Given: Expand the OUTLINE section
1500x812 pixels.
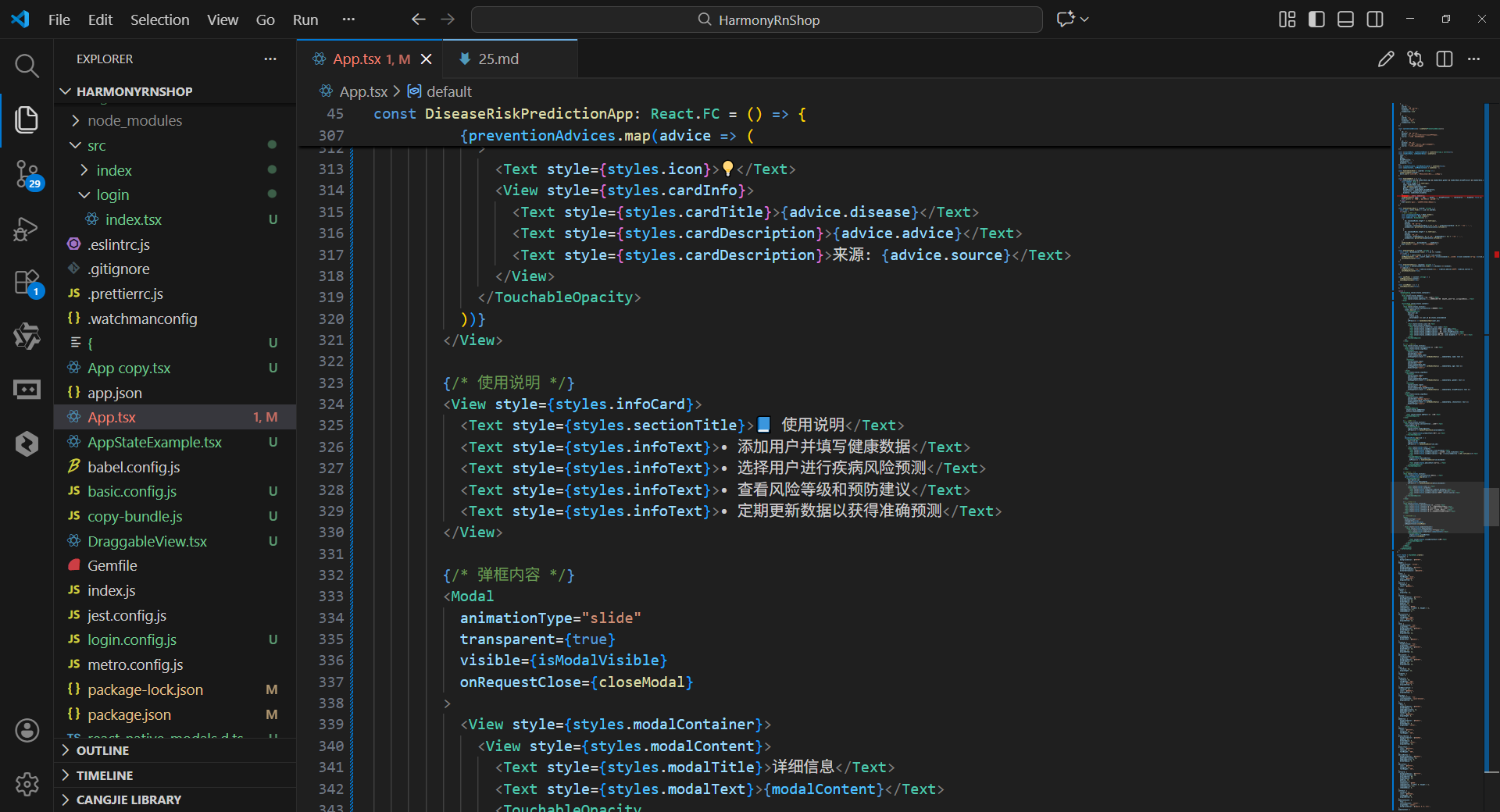Looking at the screenshot, I should [x=175, y=750].
